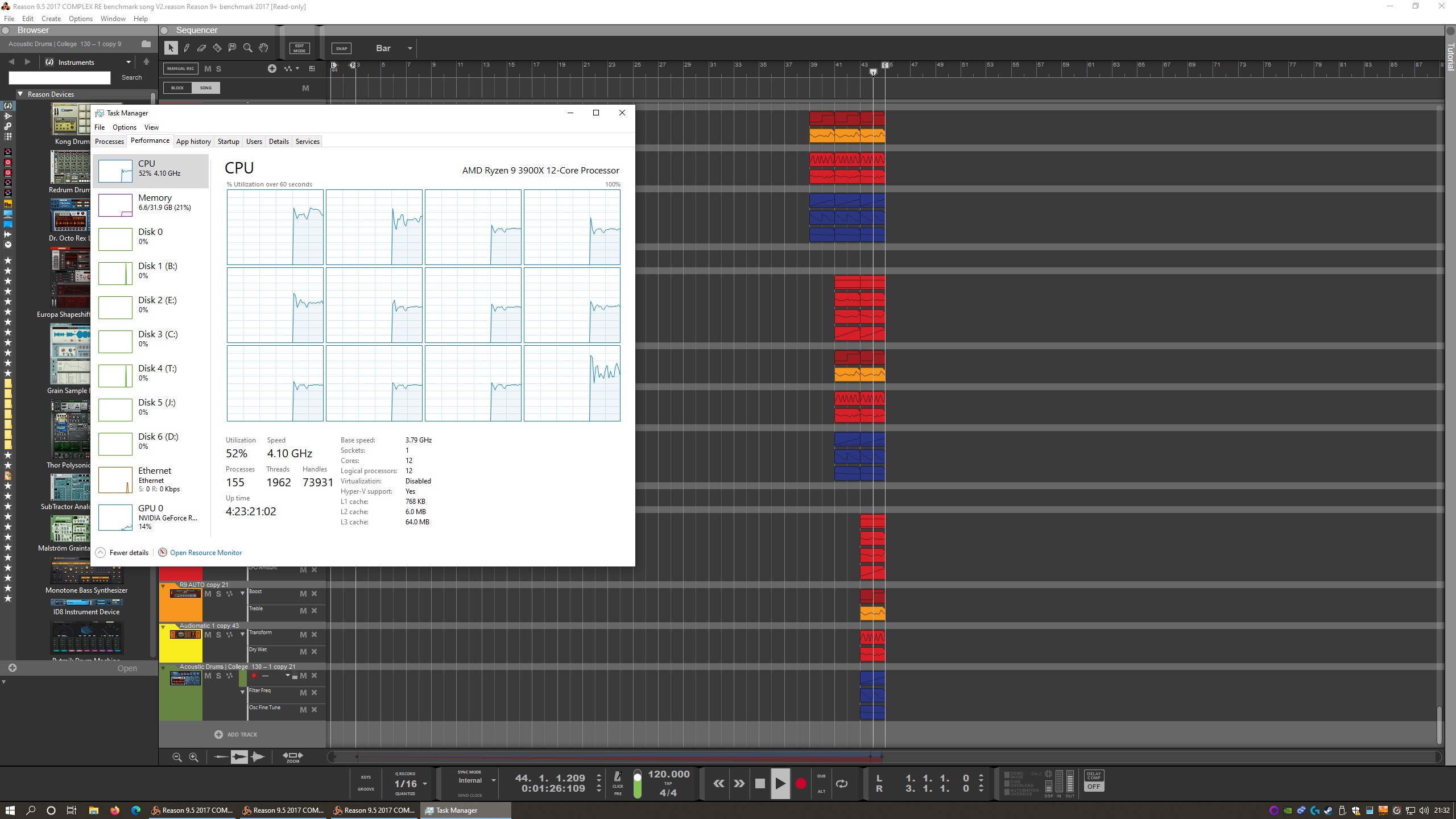Click the browser search input field
Viewport: 1456px width, 819px height.
pos(60,78)
